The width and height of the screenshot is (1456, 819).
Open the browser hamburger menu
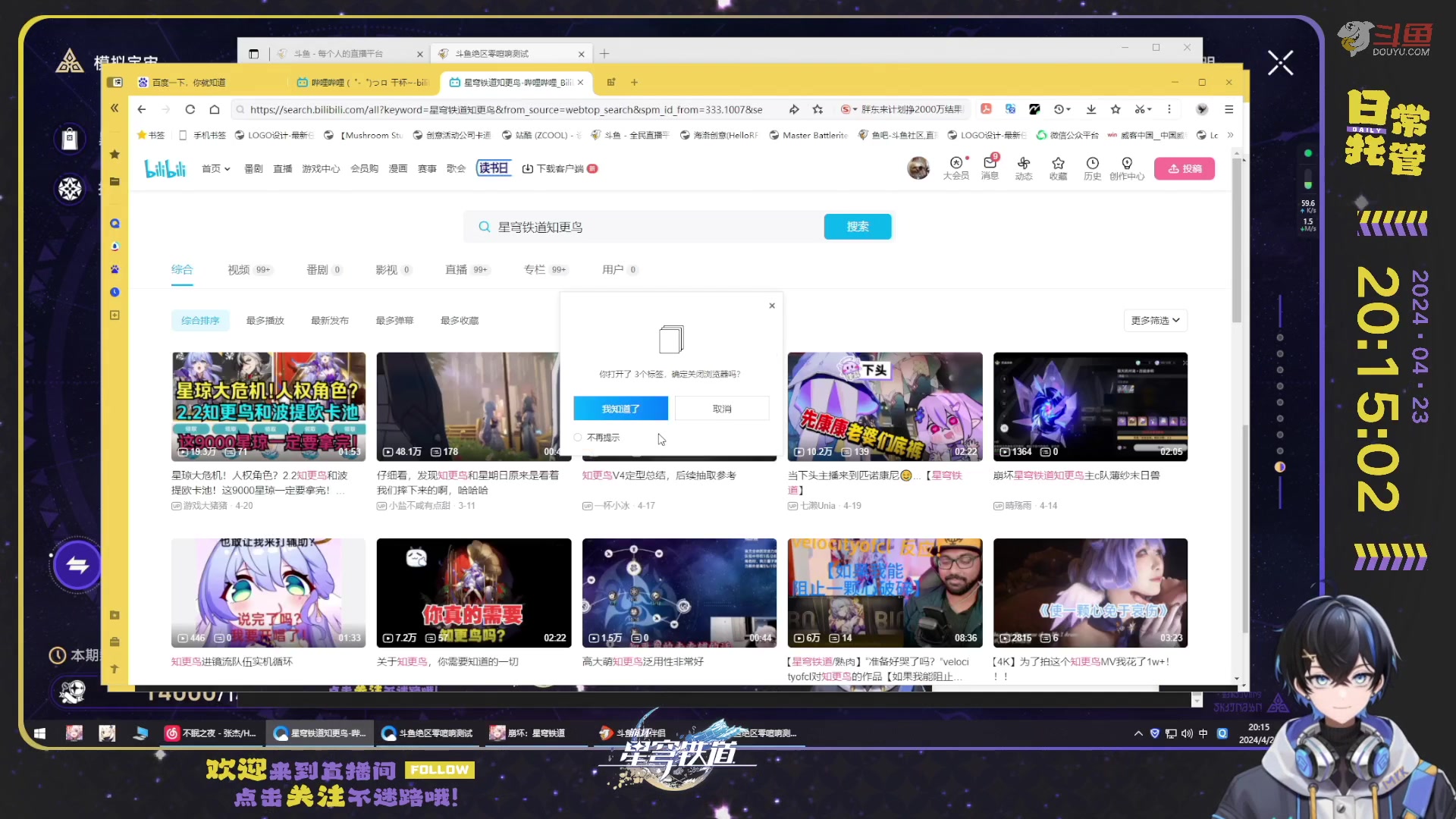[1228, 109]
